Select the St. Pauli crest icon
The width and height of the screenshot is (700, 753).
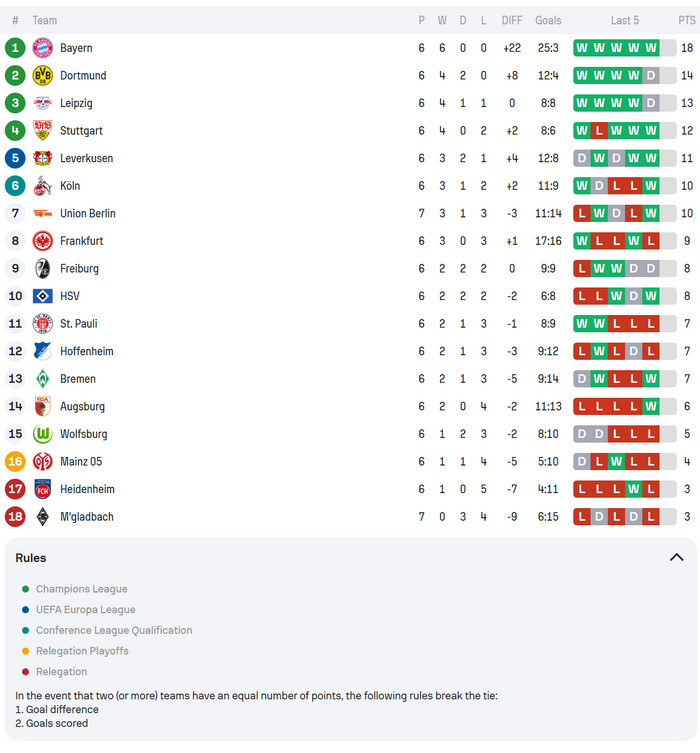tap(43, 324)
